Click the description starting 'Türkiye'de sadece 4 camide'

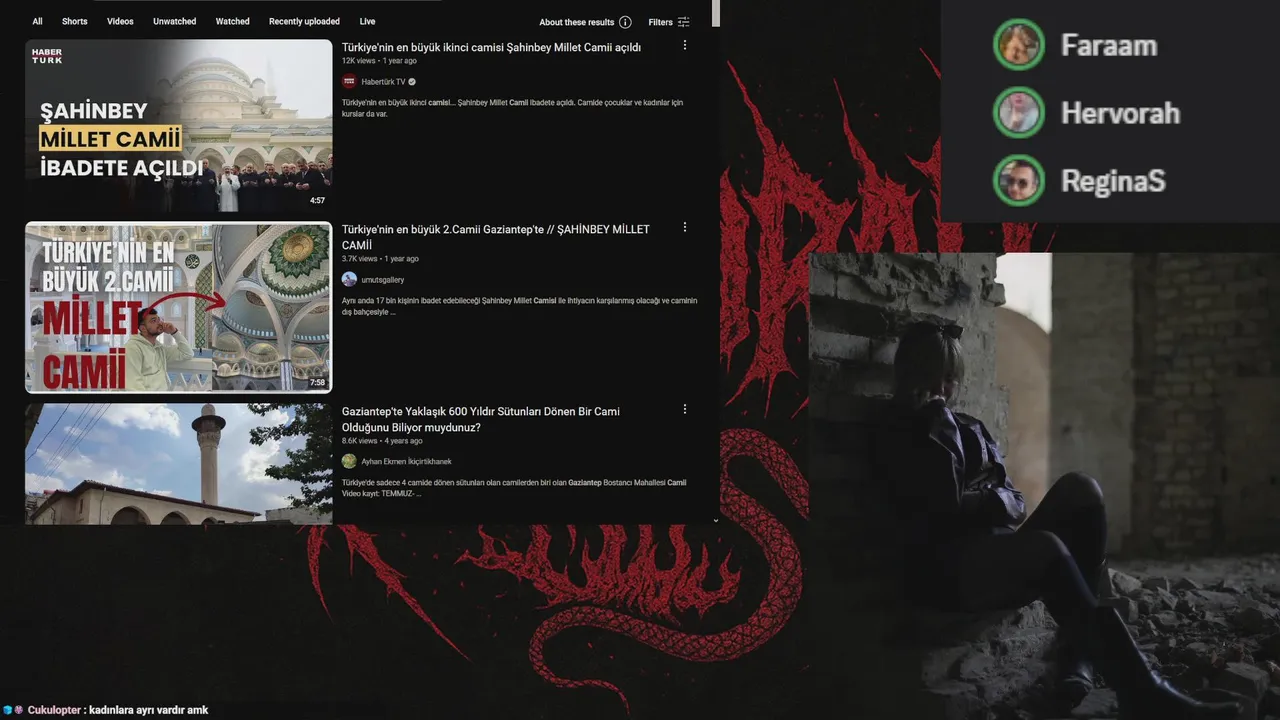coord(514,488)
